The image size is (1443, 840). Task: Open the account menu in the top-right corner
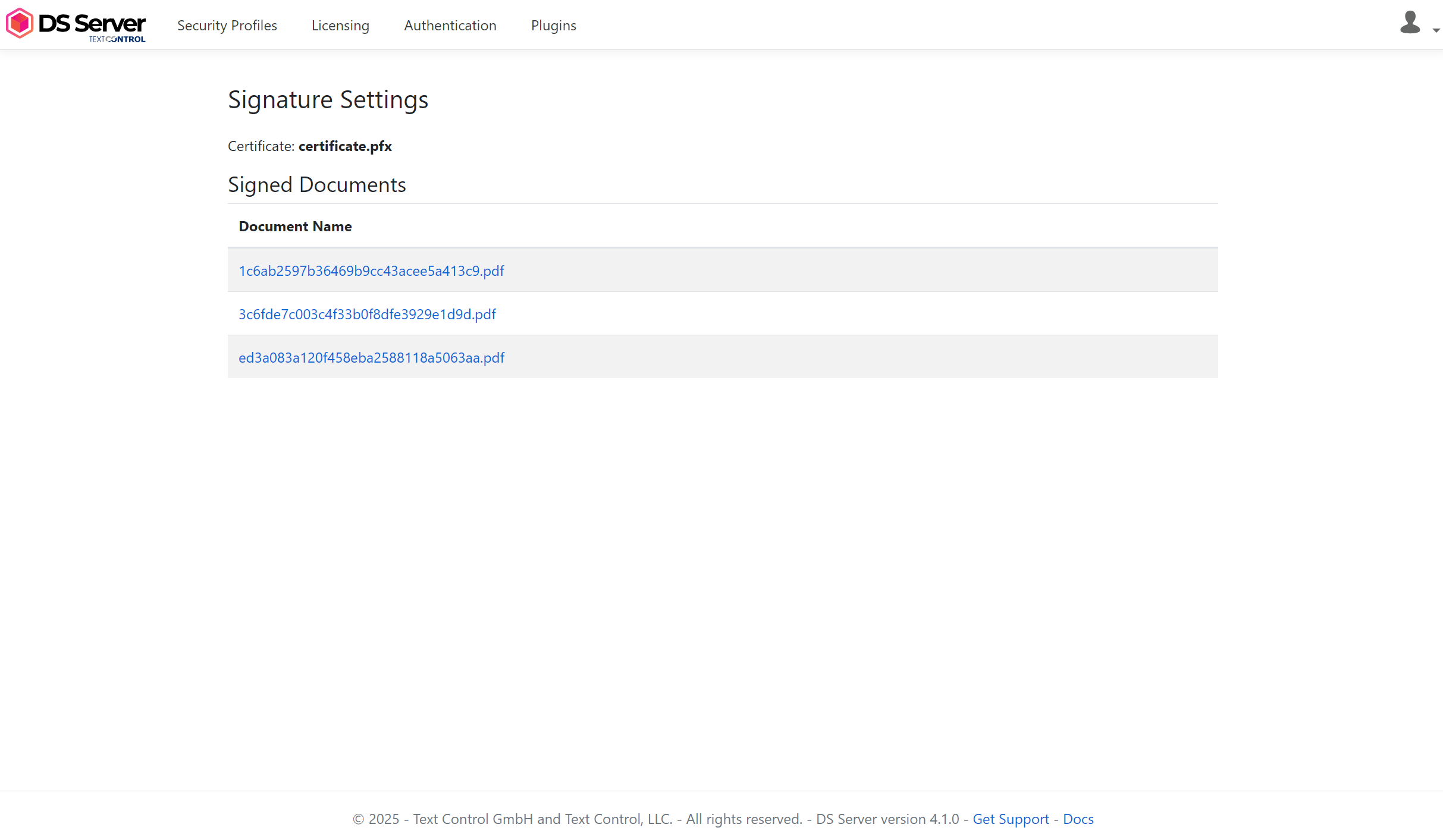(1416, 24)
